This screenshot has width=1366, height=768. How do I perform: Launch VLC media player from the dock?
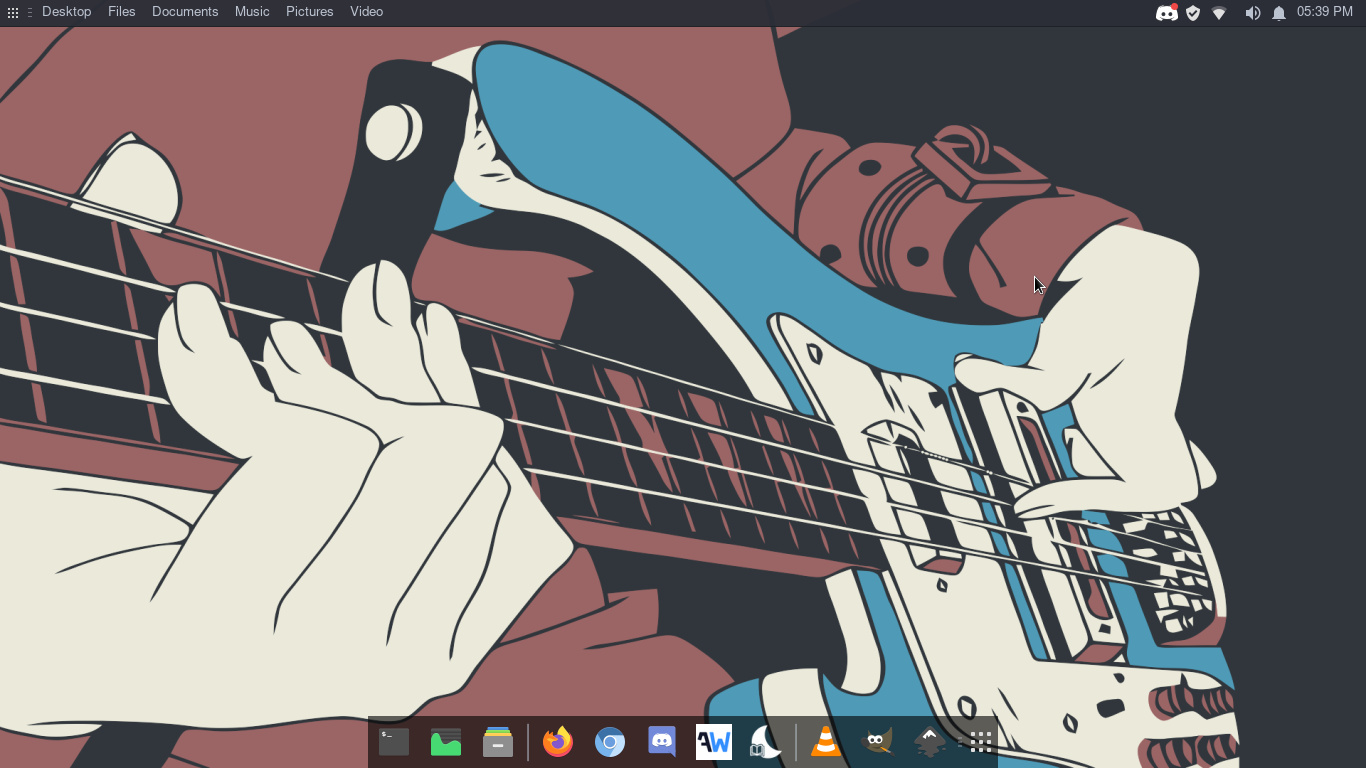point(826,742)
